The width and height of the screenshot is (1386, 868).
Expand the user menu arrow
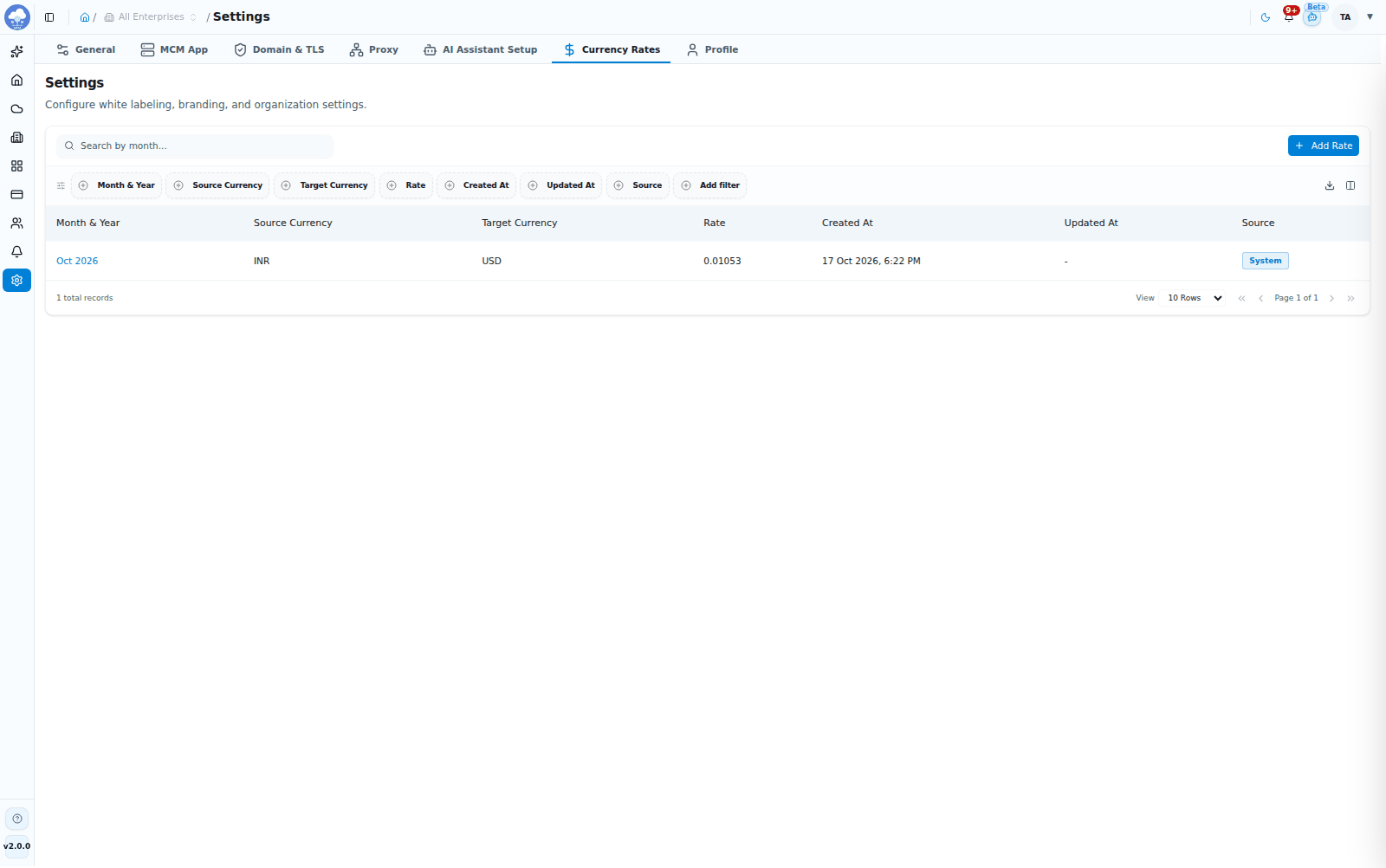pos(1370,17)
